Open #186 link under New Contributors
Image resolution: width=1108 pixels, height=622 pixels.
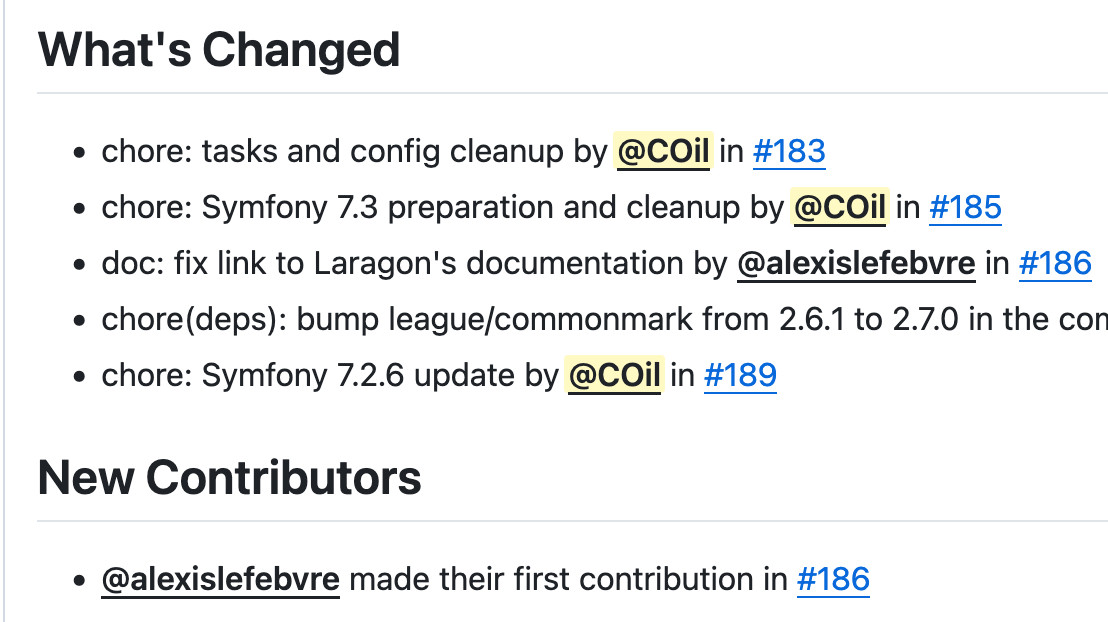(x=833, y=579)
